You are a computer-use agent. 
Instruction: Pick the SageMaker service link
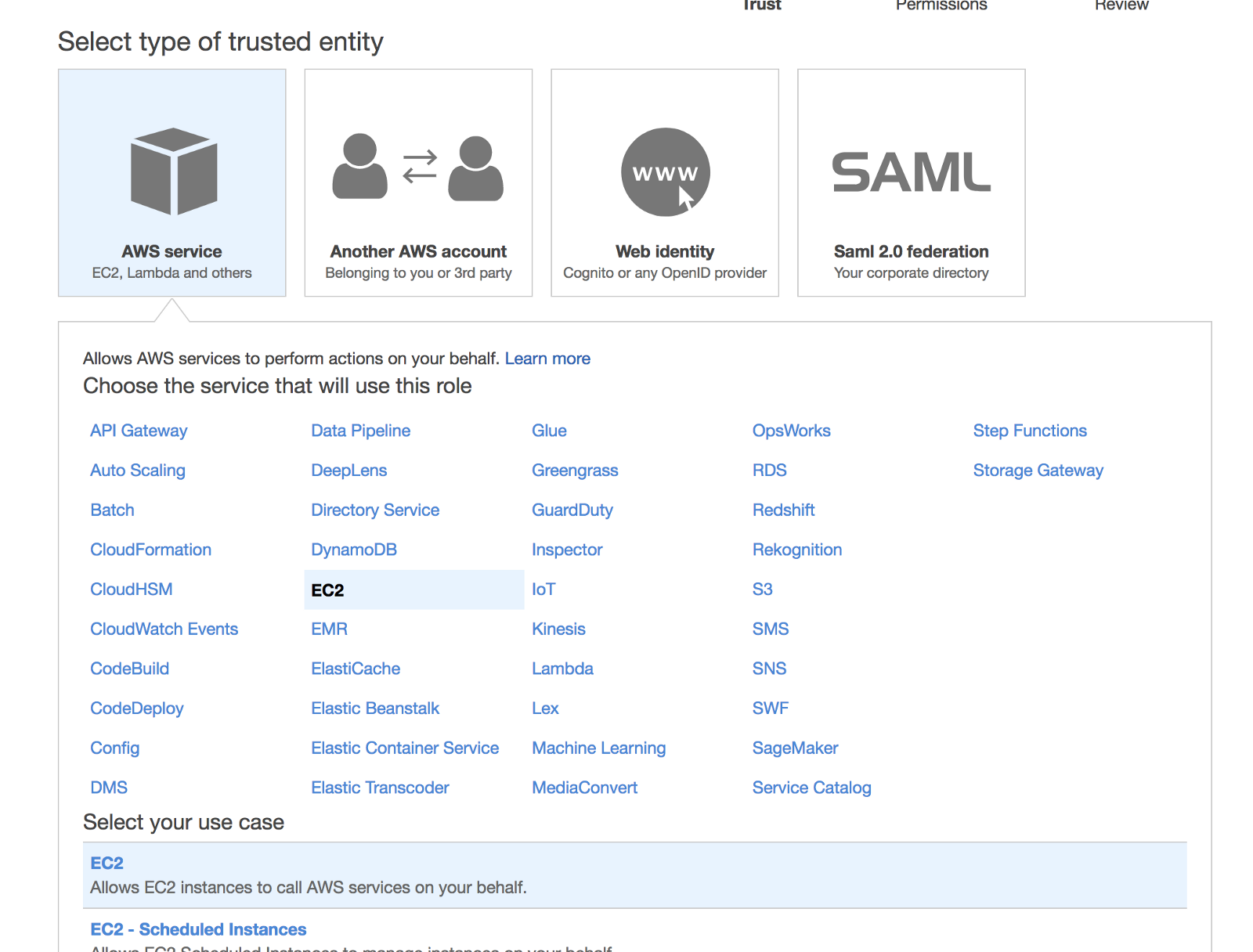tap(795, 748)
